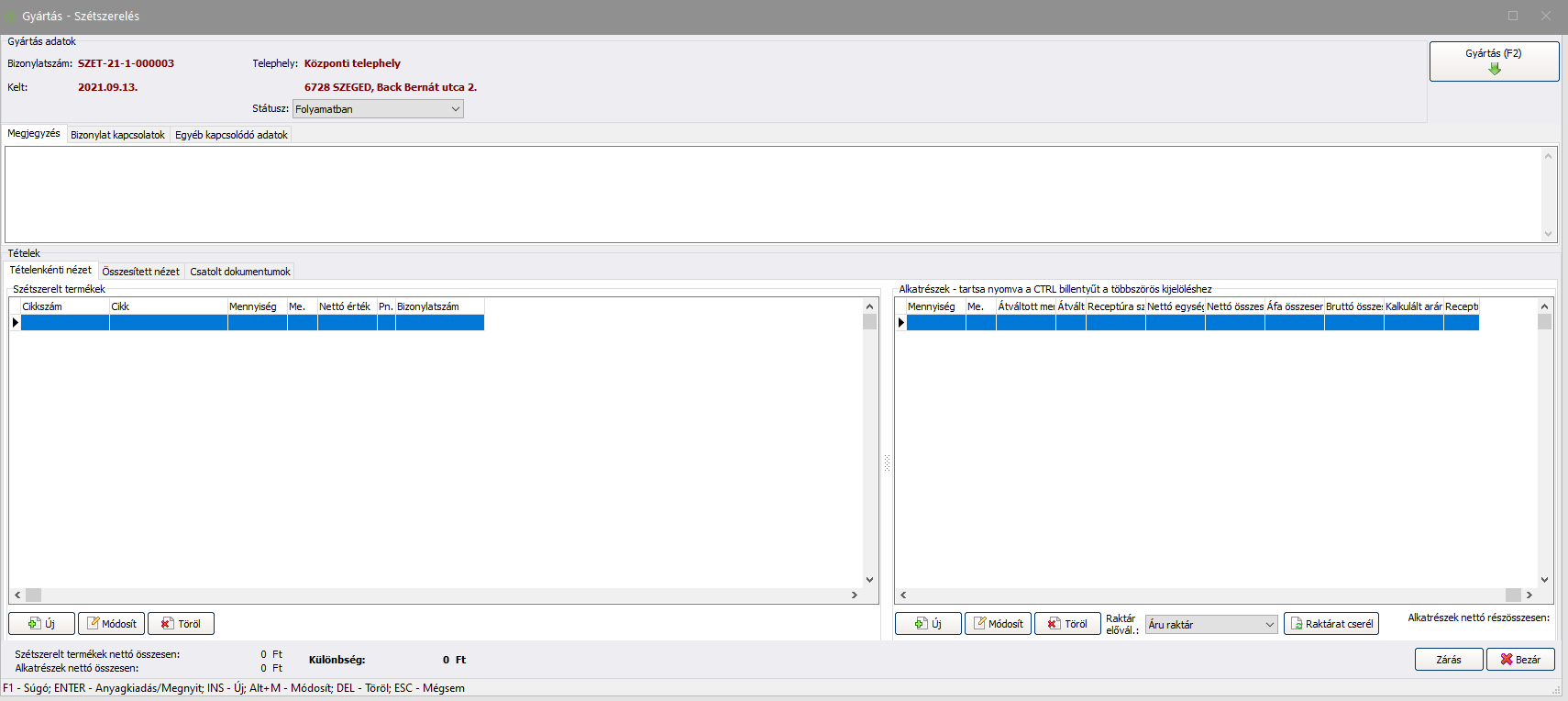Add new disassembled product with Új button
Viewport: 1568px width, 701px height.
(x=42, y=624)
